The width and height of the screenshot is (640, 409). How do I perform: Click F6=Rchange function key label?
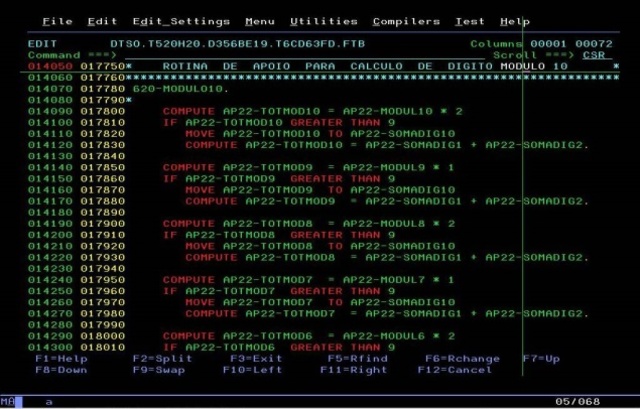pos(462,359)
